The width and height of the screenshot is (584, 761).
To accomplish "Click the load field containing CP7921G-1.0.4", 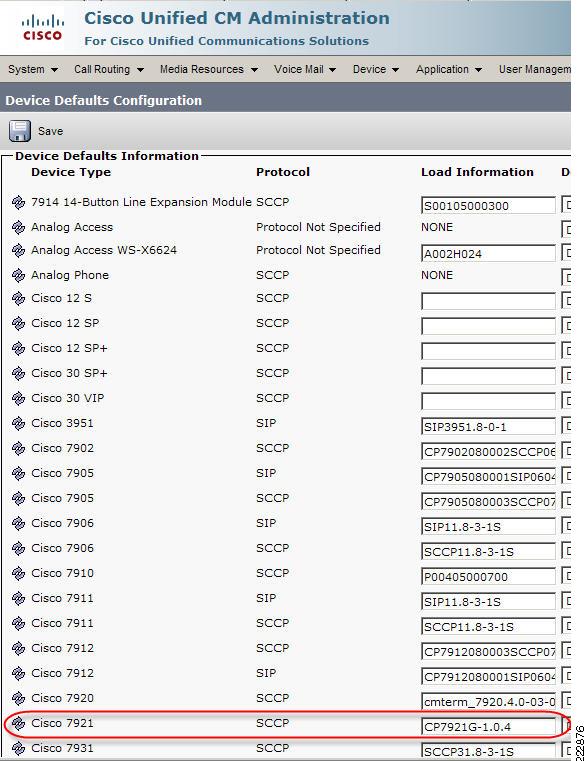I will [488, 727].
